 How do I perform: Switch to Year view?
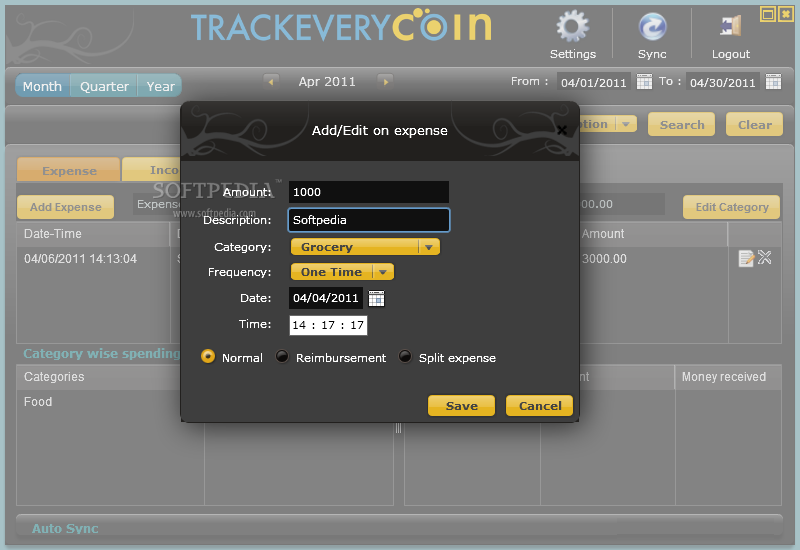click(160, 86)
